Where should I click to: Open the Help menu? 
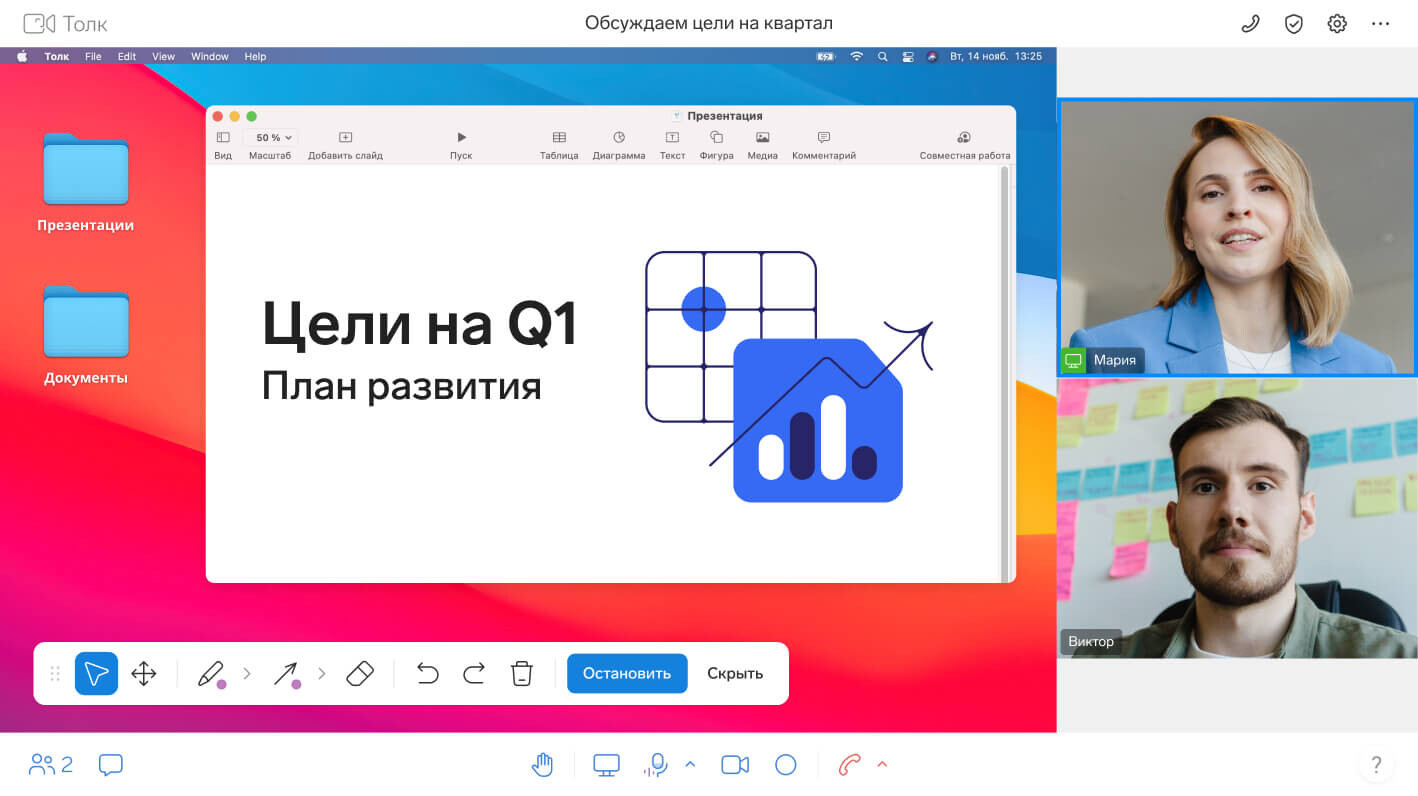pyautogui.click(x=255, y=57)
